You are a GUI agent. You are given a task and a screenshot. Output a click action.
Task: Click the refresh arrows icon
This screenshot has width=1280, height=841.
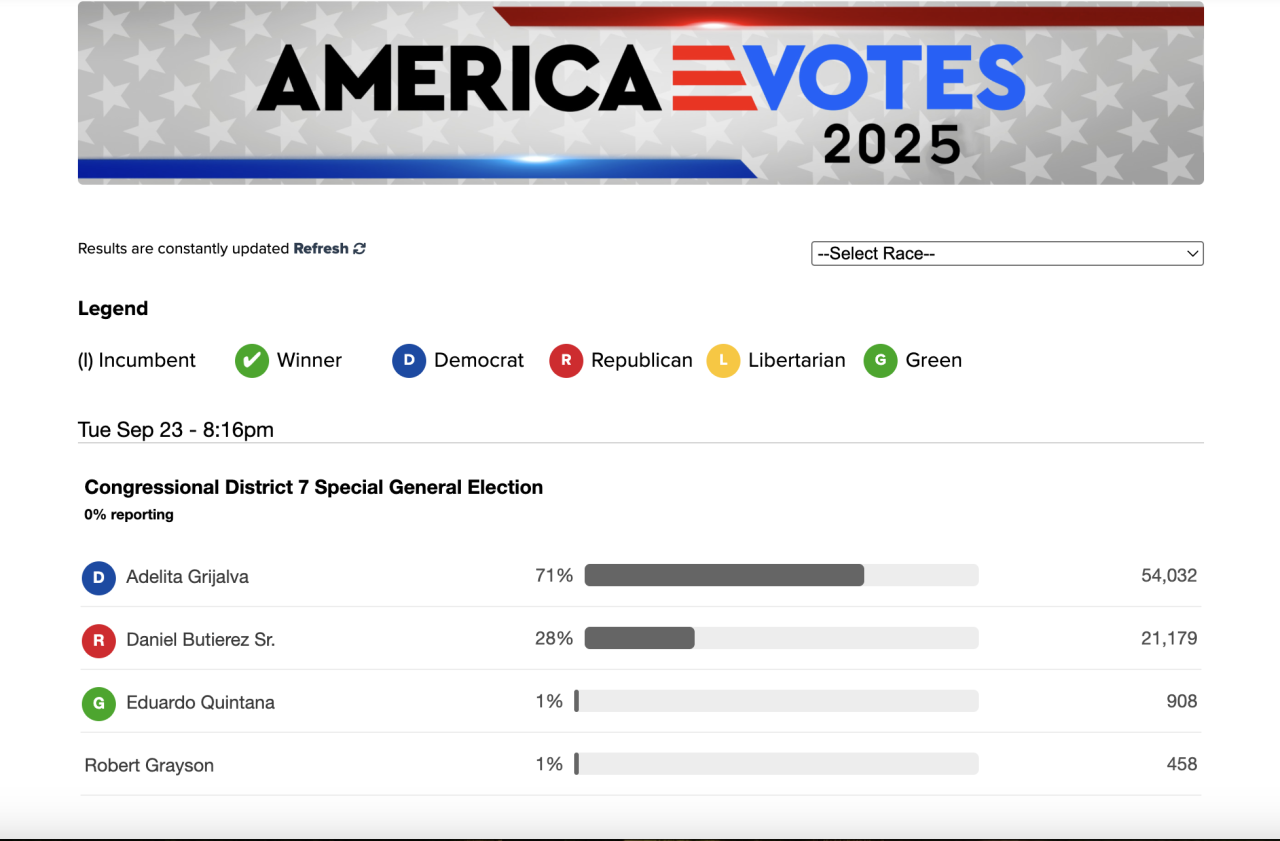tap(360, 249)
